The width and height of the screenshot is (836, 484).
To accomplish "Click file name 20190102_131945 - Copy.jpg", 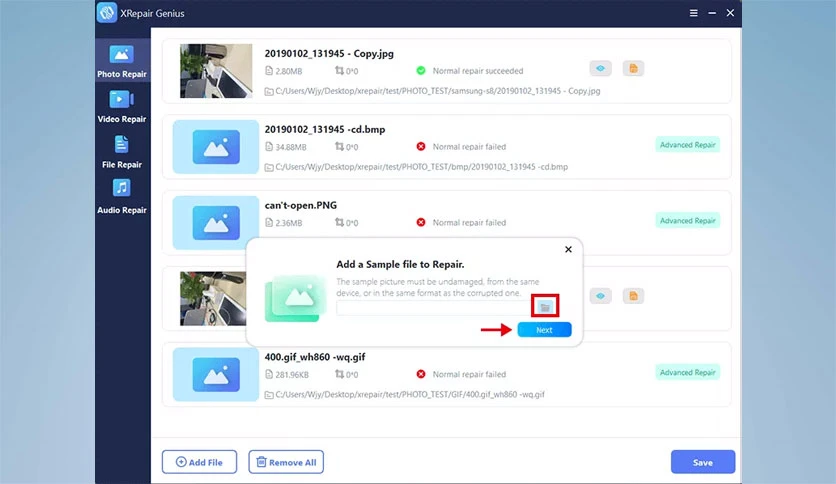I will click(329, 54).
